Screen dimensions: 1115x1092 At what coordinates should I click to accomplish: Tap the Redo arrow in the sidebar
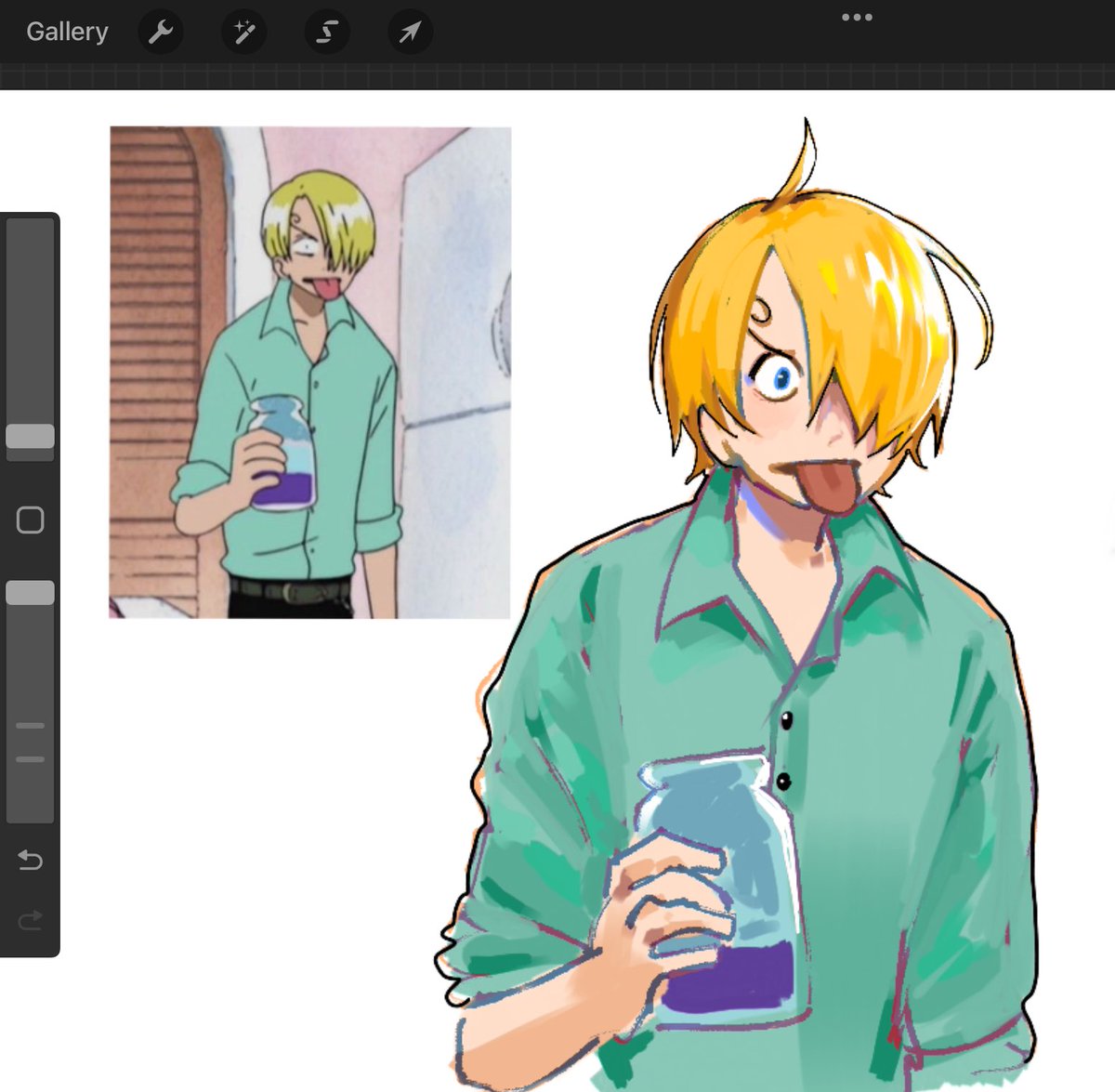[30, 920]
